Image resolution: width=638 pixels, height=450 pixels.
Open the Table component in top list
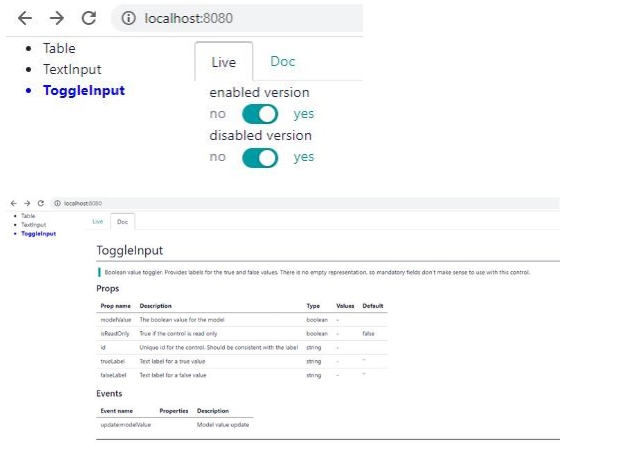tap(59, 48)
